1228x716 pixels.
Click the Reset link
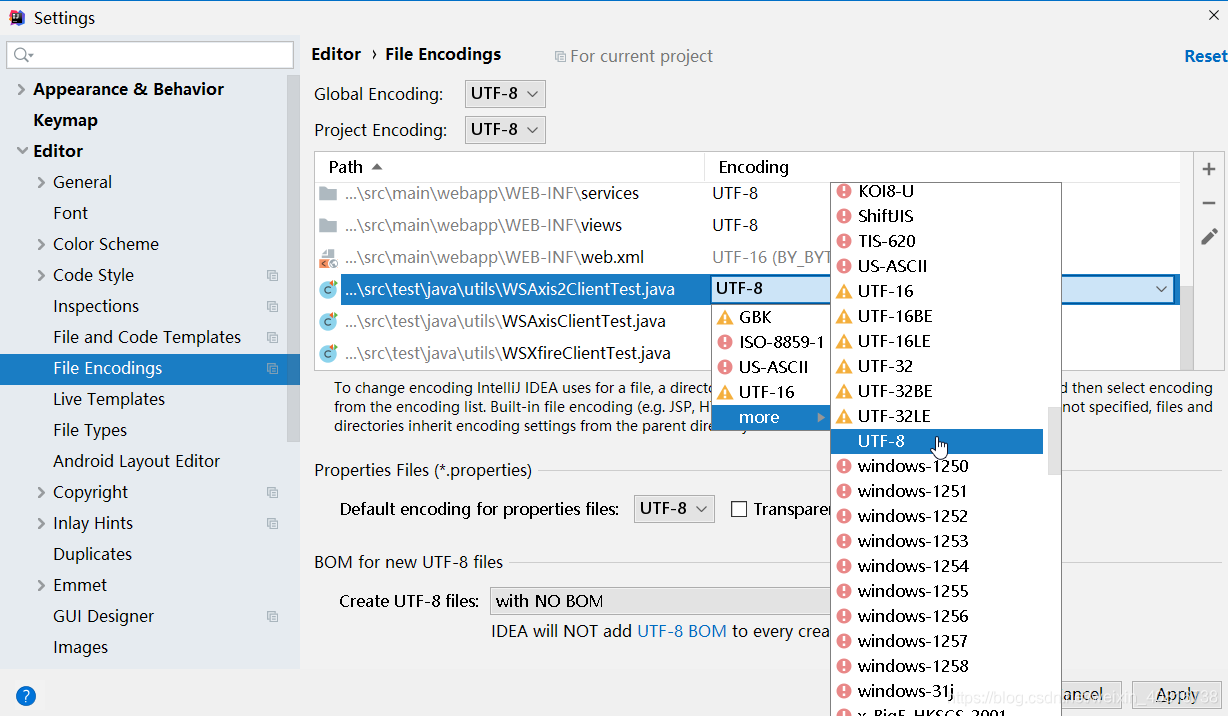1205,56
